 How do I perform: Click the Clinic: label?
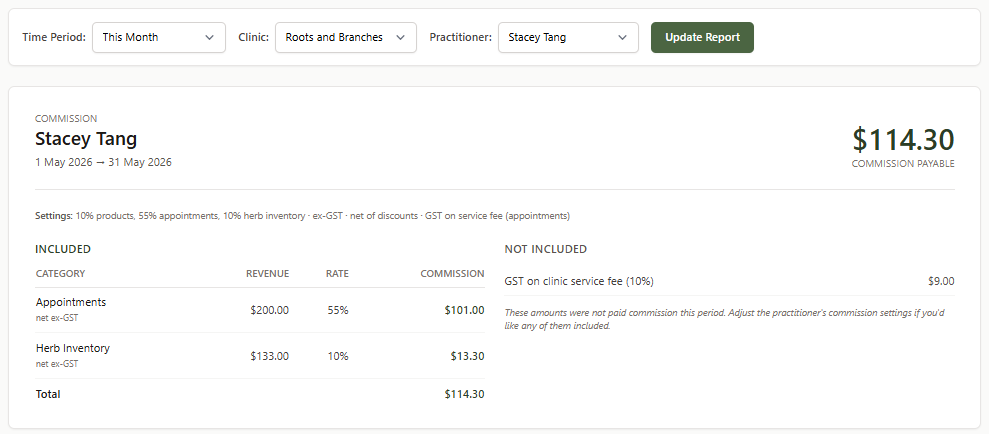[x=254, y=37]
